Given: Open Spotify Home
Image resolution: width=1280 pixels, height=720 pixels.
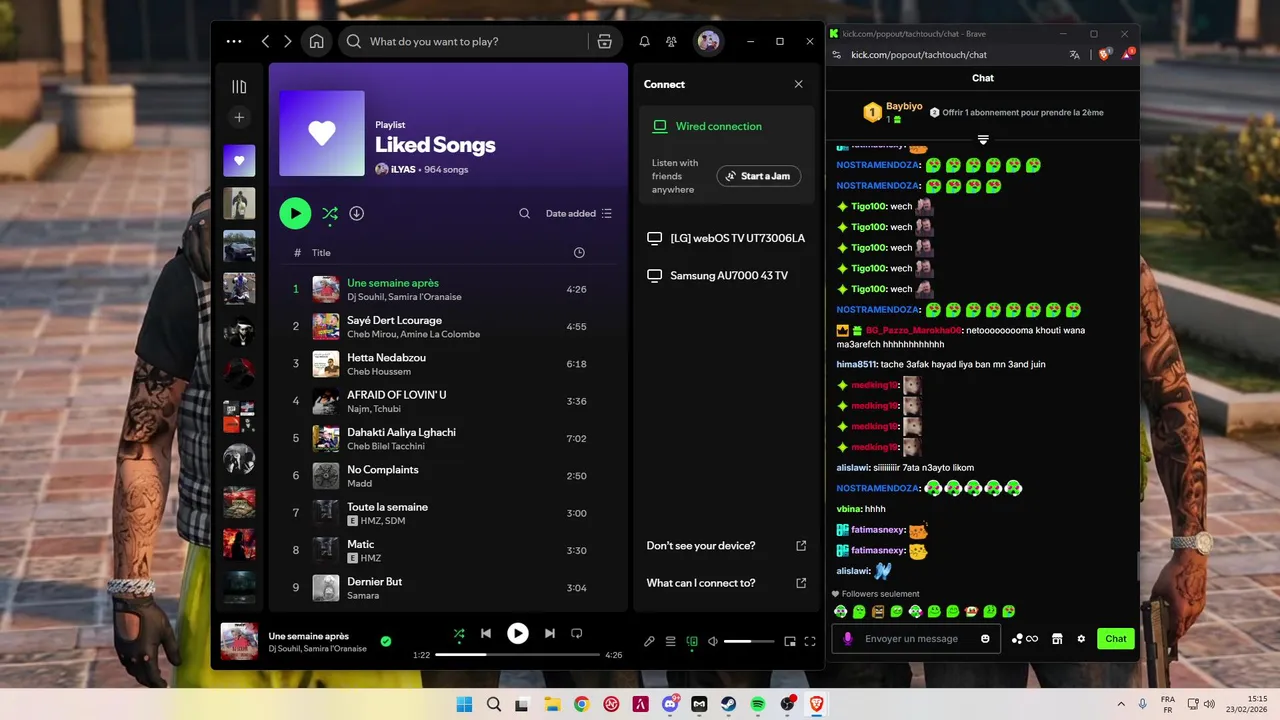Looking at the screenshot, I should (x=316, y=41).
